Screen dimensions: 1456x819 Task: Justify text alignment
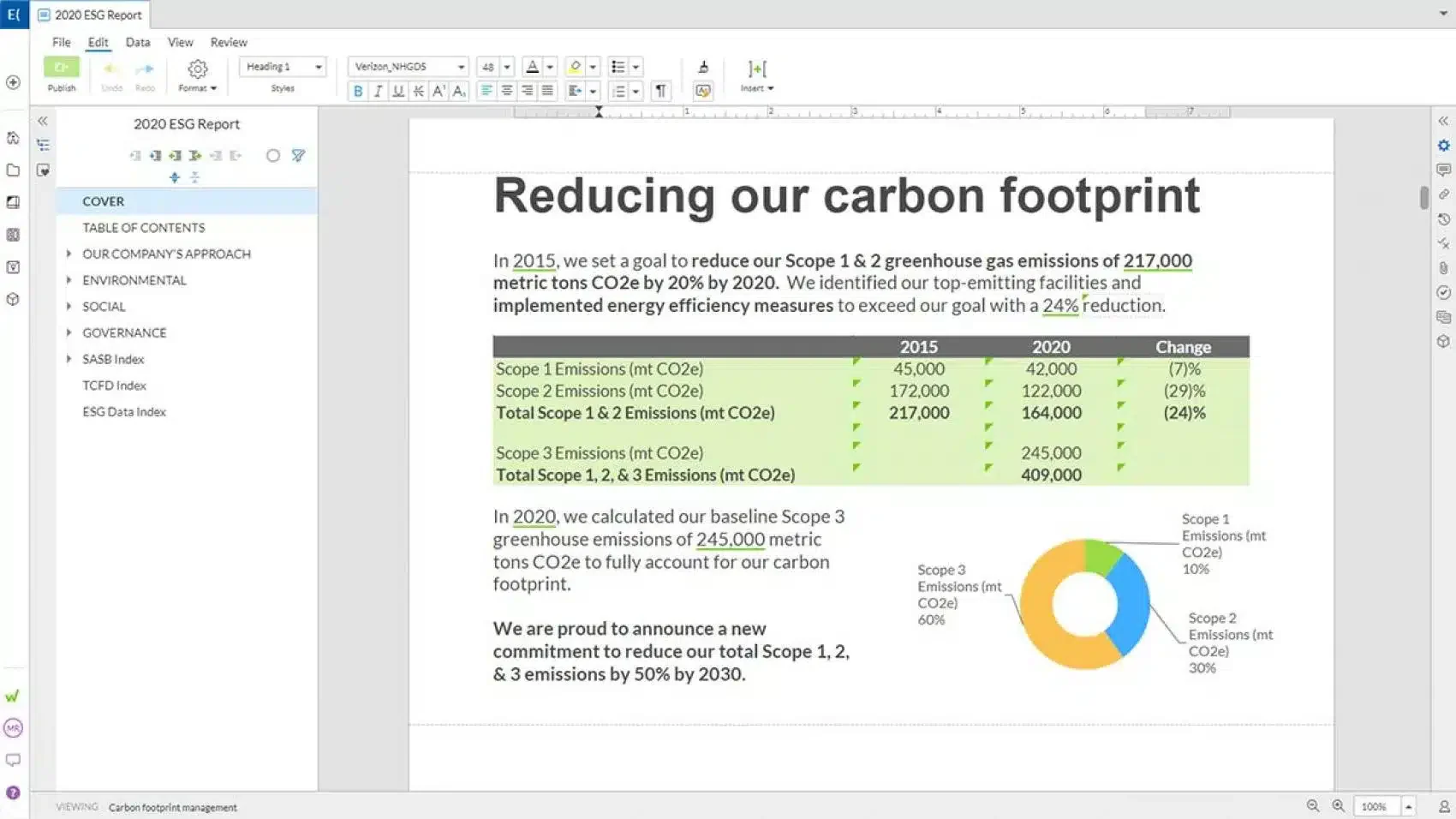point(547,91)
